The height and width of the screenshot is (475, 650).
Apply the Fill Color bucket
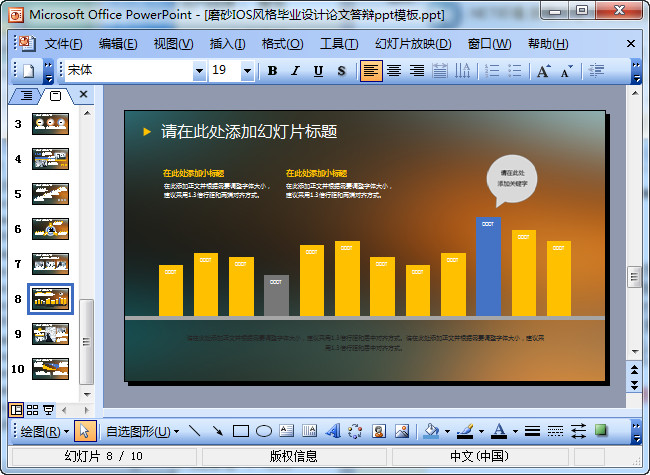point(431,431)
